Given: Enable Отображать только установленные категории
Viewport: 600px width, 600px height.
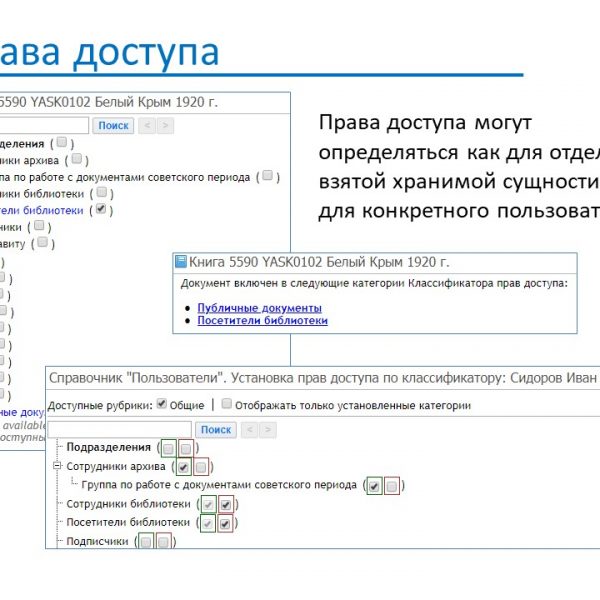Looking at the screenshot, I should pos(227,405).
